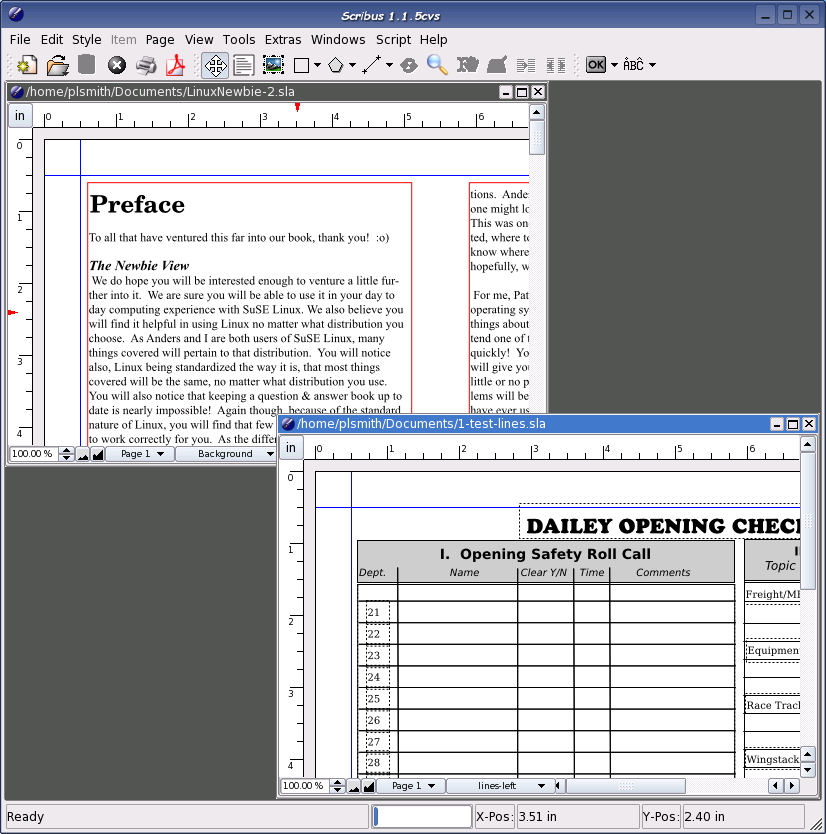Select the Insert Picture frame tool
Viewport: 826px width, 834px height.
[x=272, y=66]
